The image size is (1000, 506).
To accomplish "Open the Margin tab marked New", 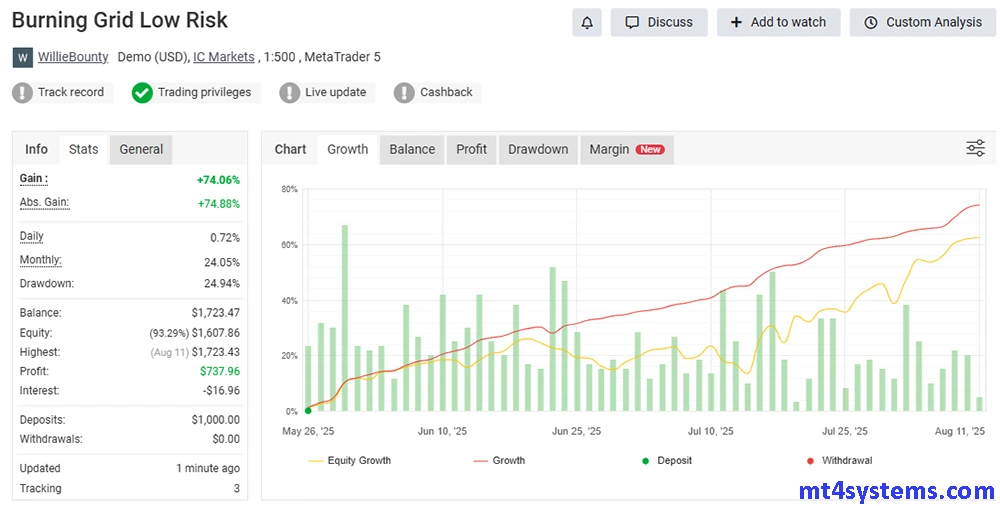I will pos(626,149).
